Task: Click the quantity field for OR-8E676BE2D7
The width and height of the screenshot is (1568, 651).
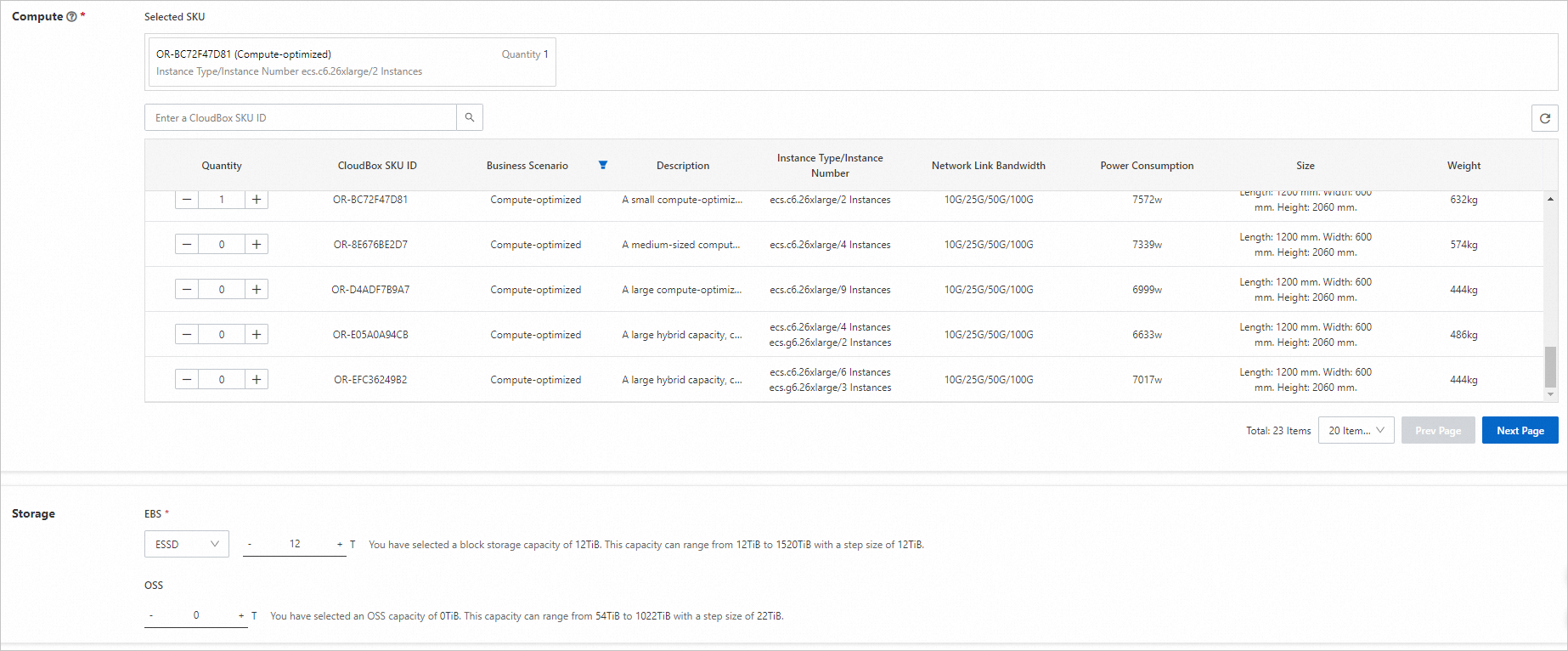Action: tap(222, 245)
